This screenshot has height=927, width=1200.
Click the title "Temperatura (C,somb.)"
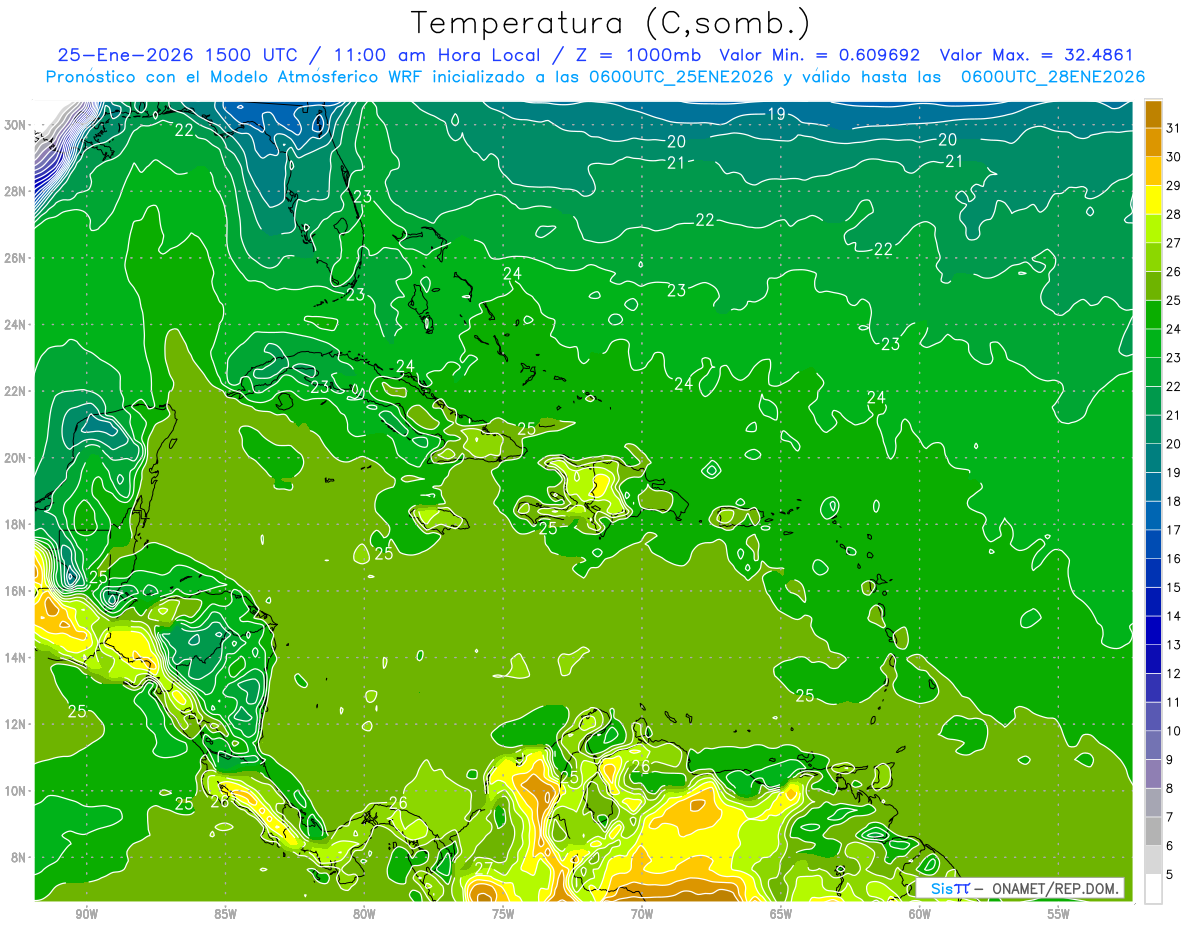(x=611, y=23)
